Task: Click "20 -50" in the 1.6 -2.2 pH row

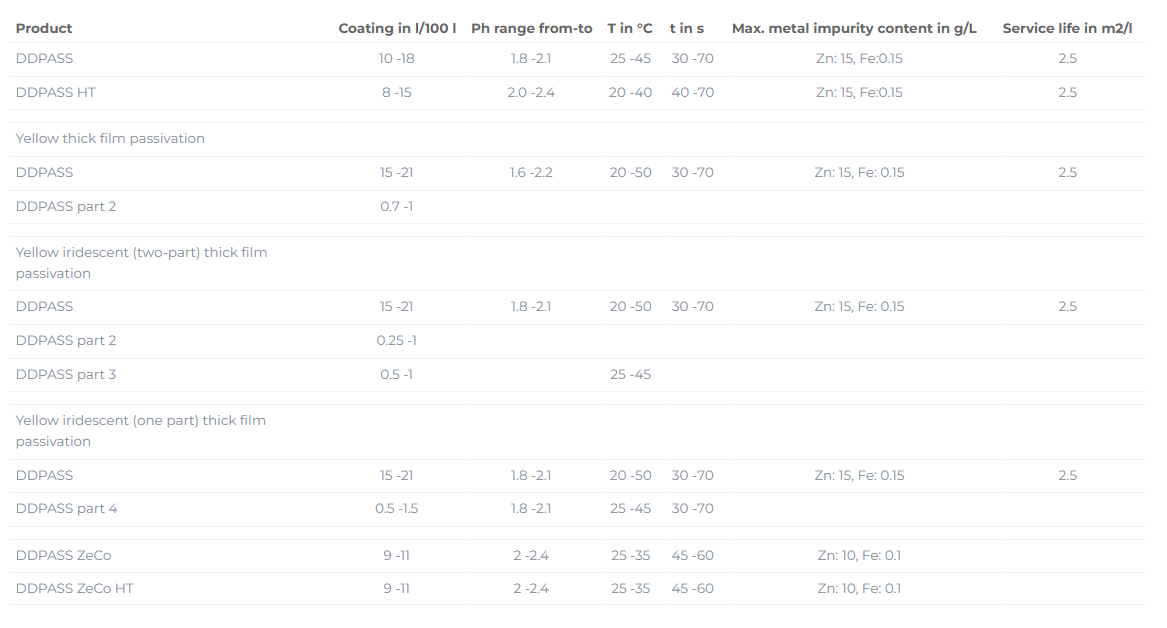Action: coord(630,172)
